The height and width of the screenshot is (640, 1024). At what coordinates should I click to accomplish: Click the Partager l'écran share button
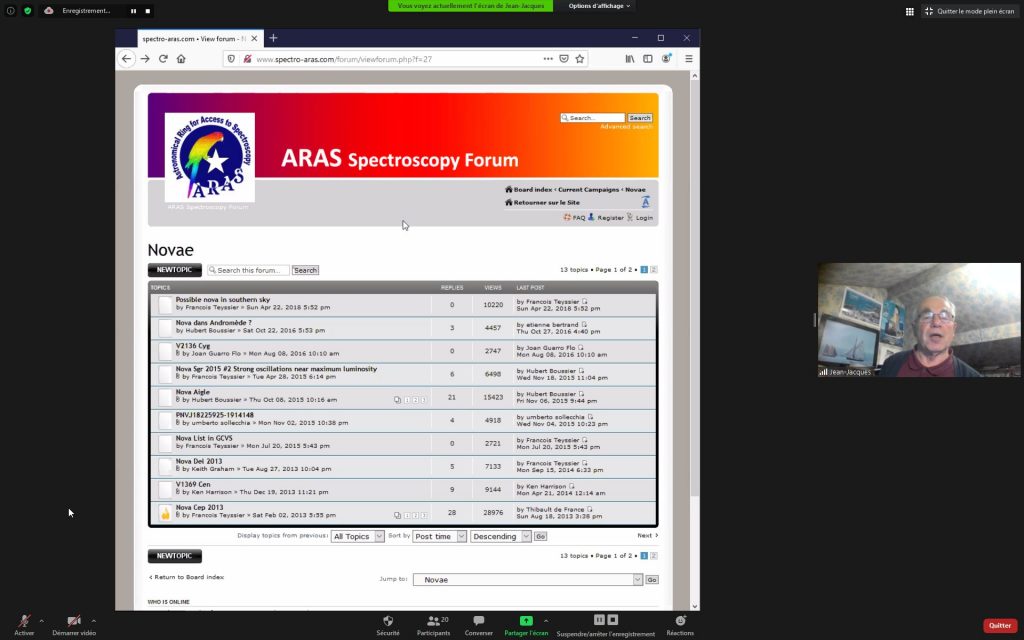click(526, 625)
